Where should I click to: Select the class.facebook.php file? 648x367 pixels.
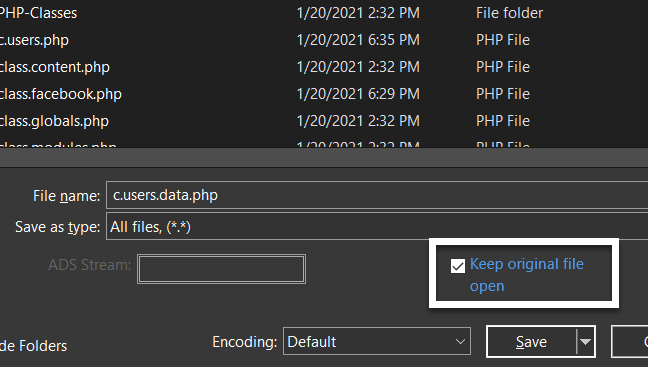click(x=61, y=94)
